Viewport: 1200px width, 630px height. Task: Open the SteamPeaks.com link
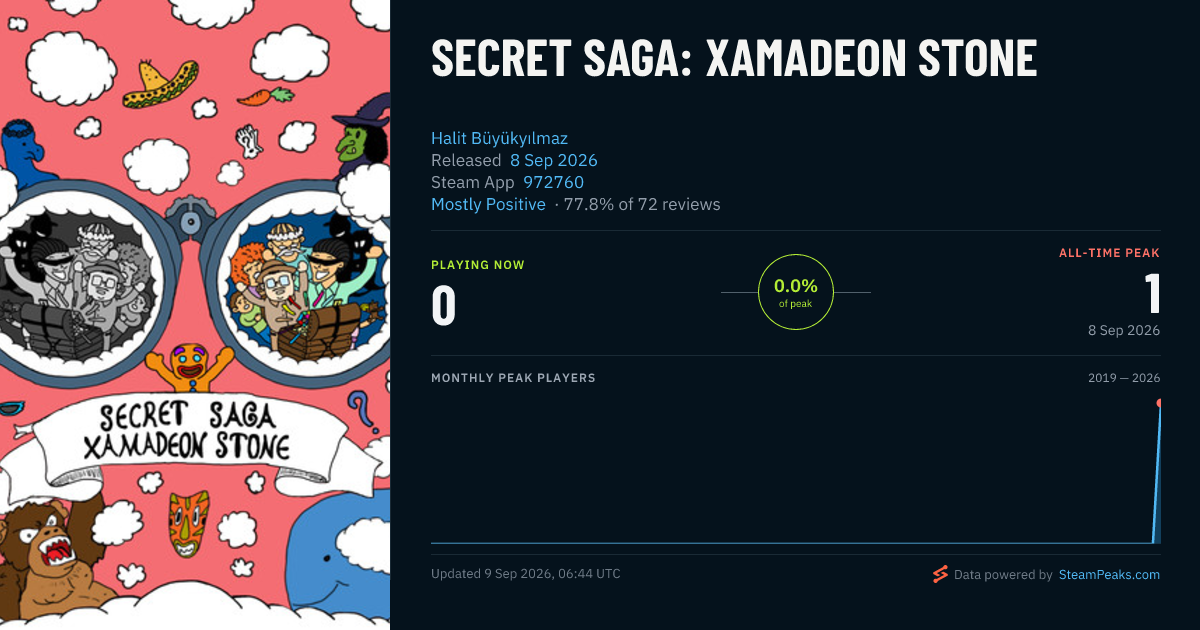(x=1109, y=574)
